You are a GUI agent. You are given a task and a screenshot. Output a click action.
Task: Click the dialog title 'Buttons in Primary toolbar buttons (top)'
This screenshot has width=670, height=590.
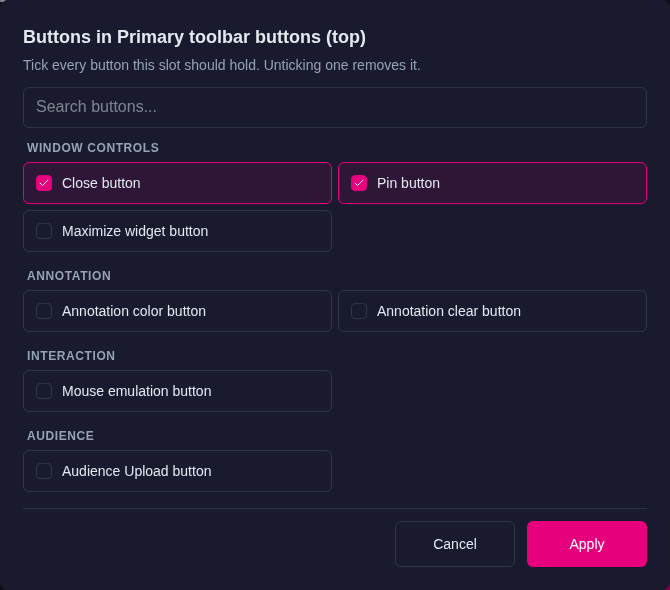(x=194, y=37)
